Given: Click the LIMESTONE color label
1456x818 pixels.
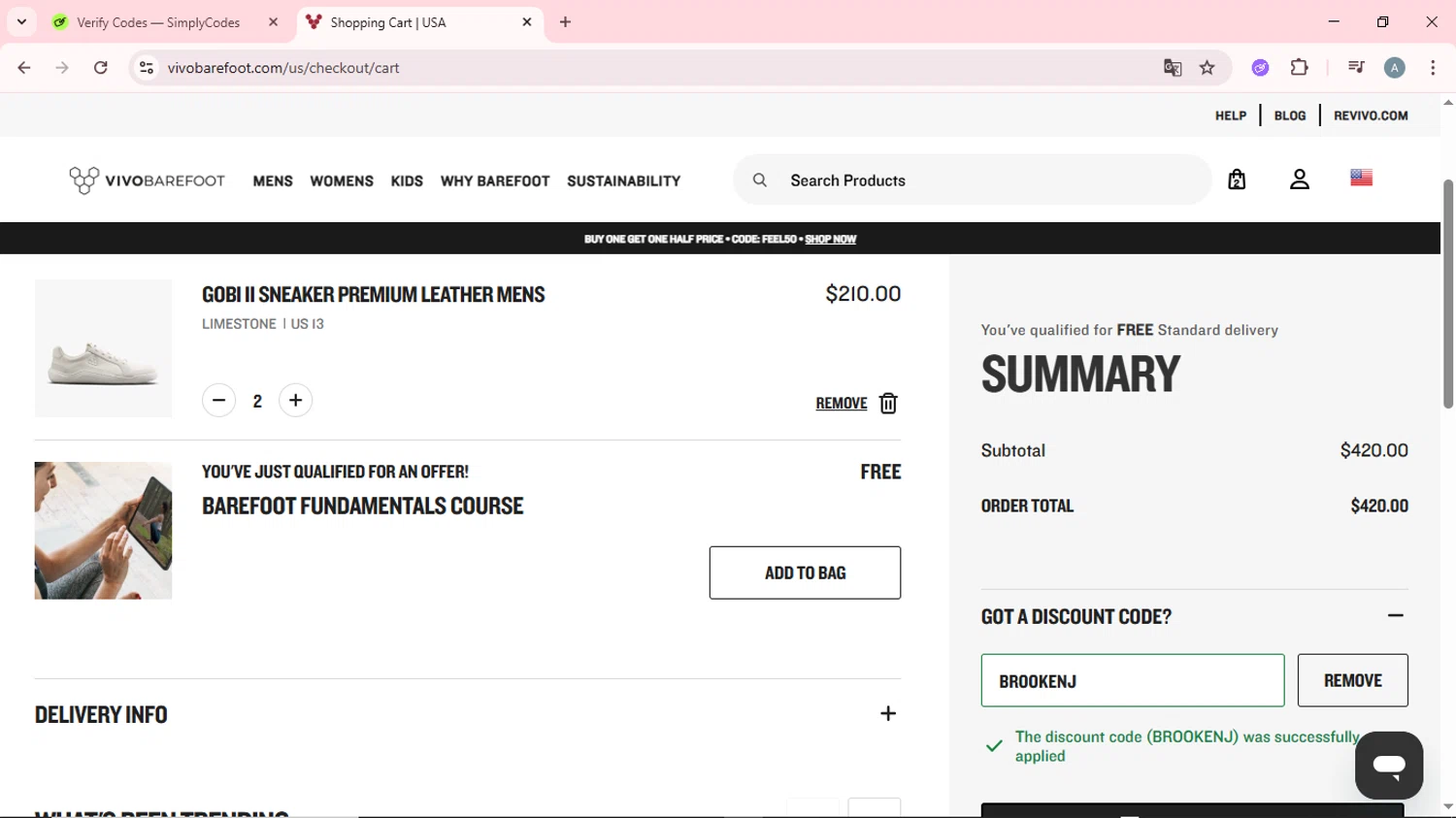Looking at the screenshot, I should [x=239, y=324].
